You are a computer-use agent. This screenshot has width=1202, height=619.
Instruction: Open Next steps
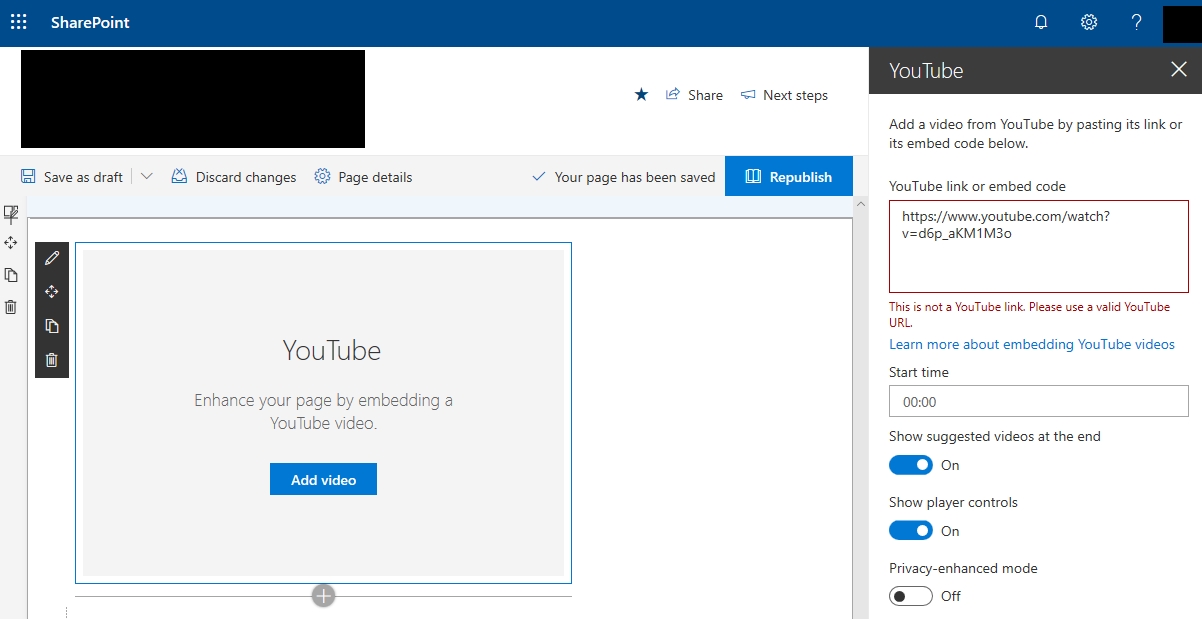(x=784, y=95)
